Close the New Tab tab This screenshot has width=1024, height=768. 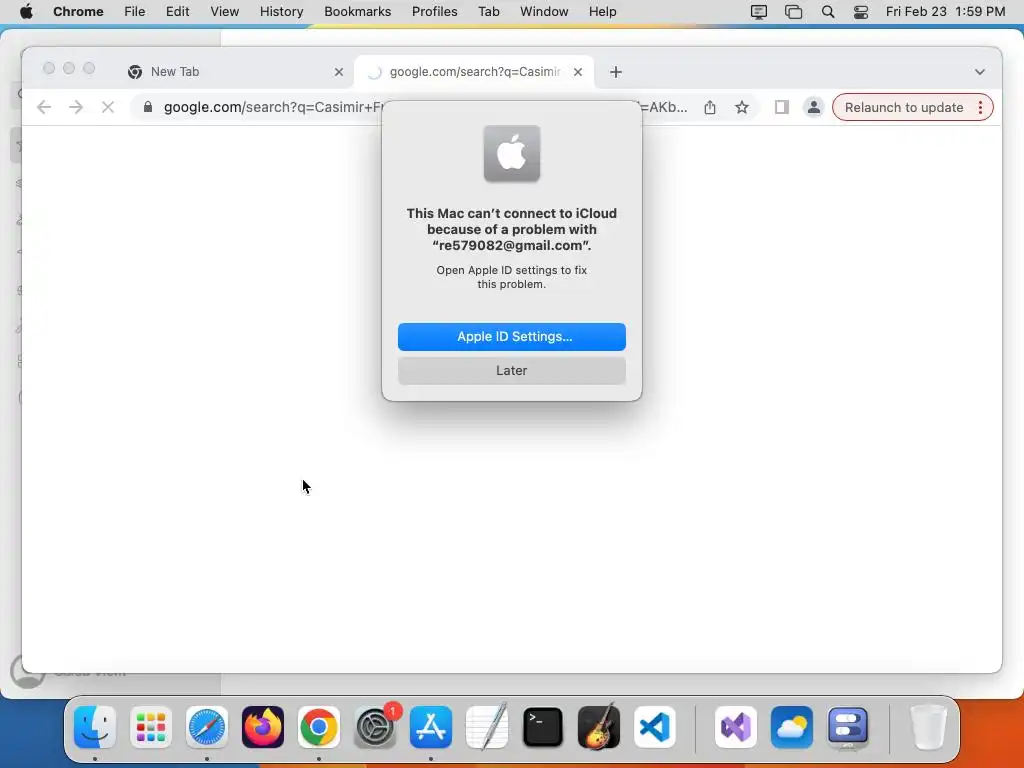338,72
